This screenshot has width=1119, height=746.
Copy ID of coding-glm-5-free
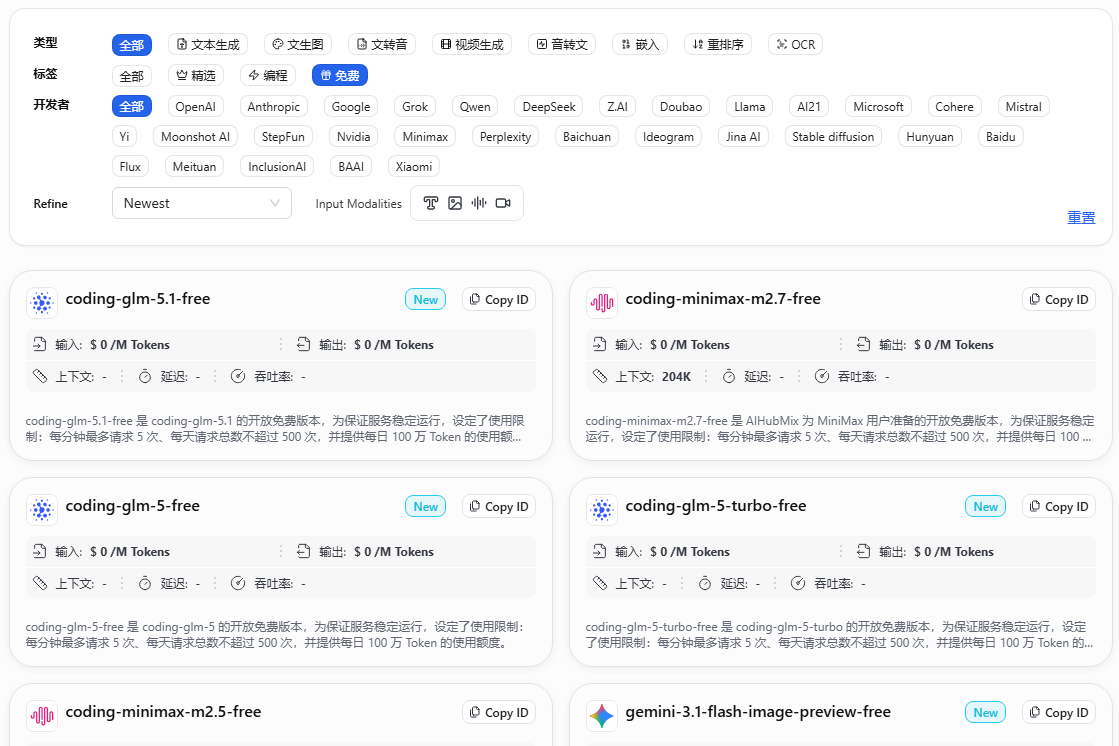tap(499, 507)
